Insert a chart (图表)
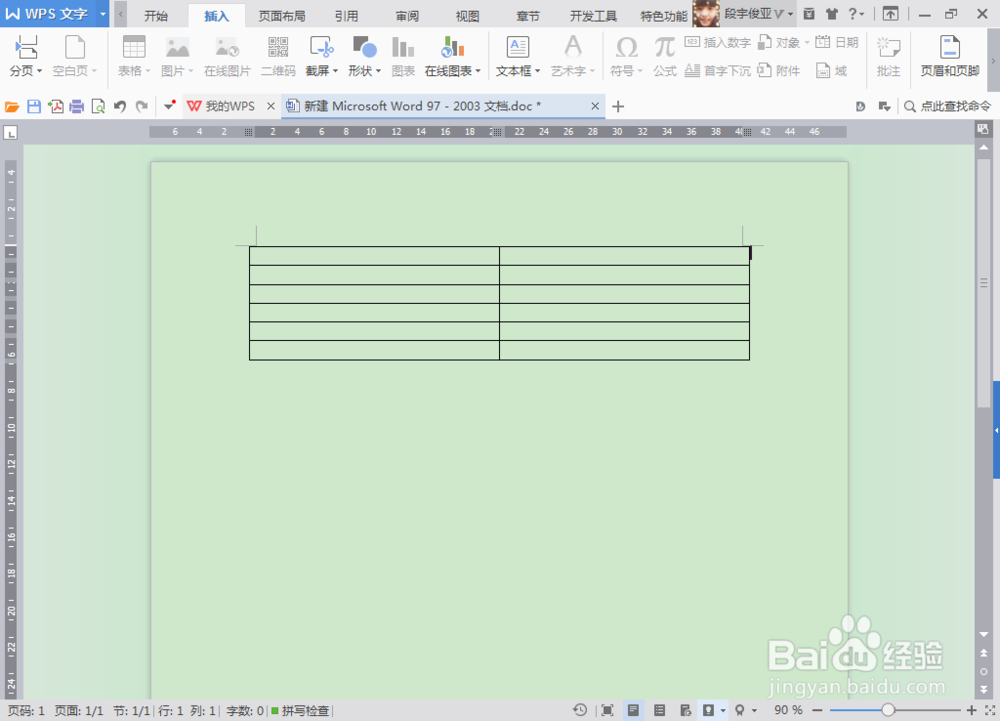Screen dimensions: 1000x721 tap(403, 55)
